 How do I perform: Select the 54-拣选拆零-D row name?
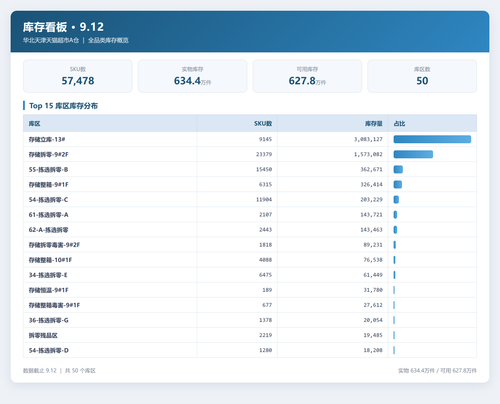[49, 350]
